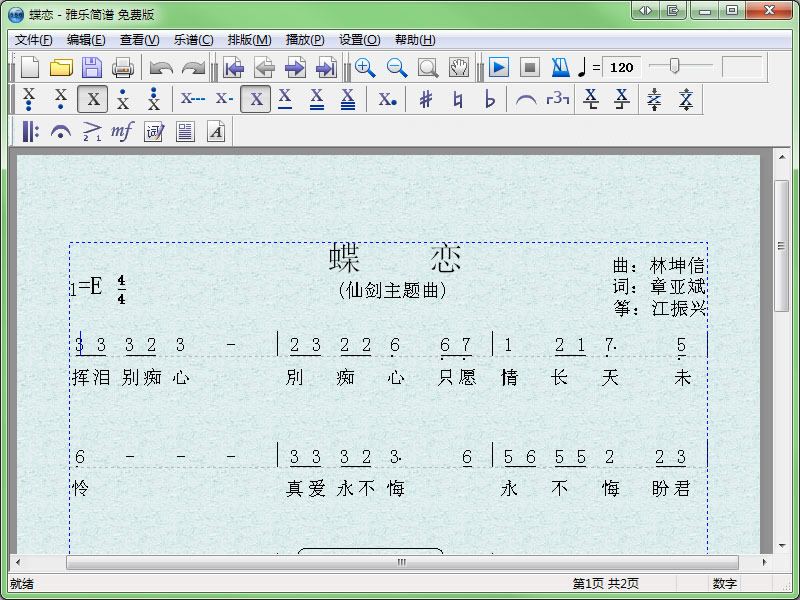Image resolution: width=800 pixels, height=600 pixels.
Task: Select the score title 蝶恋
Action: pos(395,258)
